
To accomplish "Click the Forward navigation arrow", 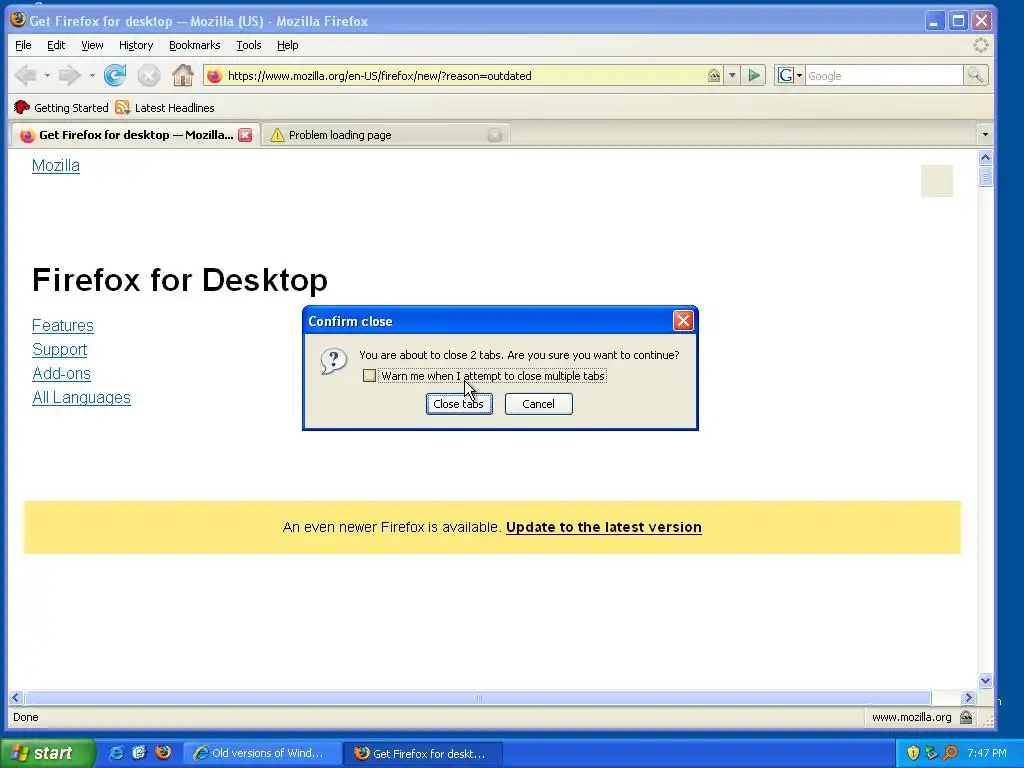I will [69, 76].
